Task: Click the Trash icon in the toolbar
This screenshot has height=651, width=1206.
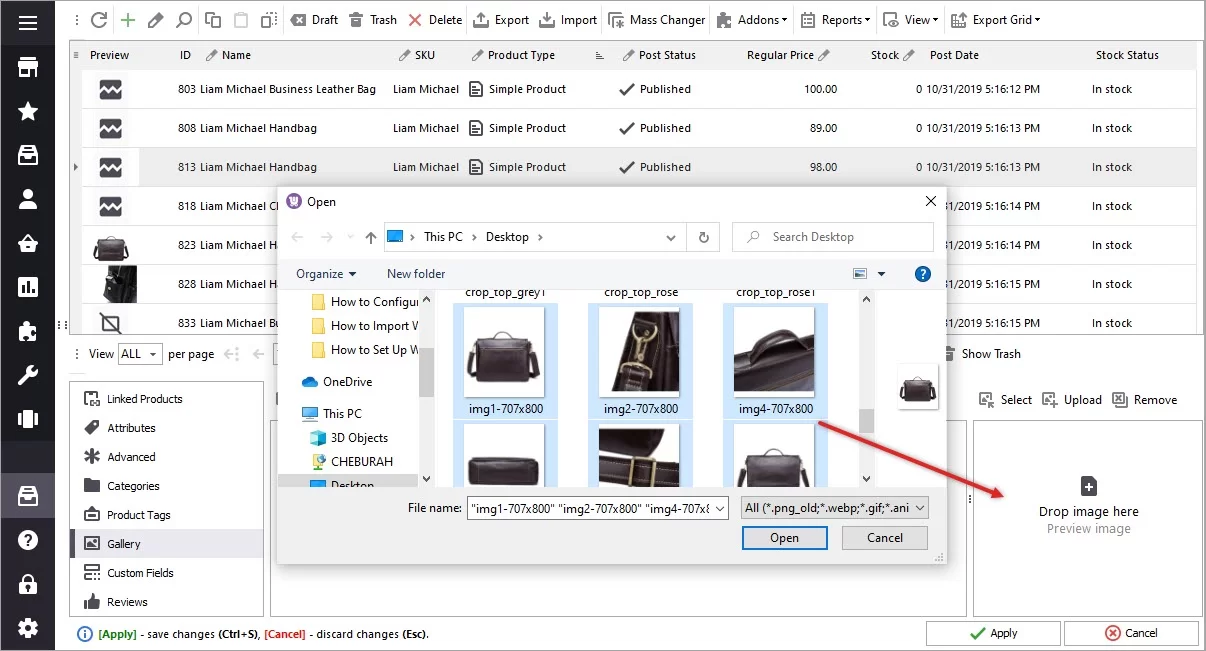Action: 370,19
